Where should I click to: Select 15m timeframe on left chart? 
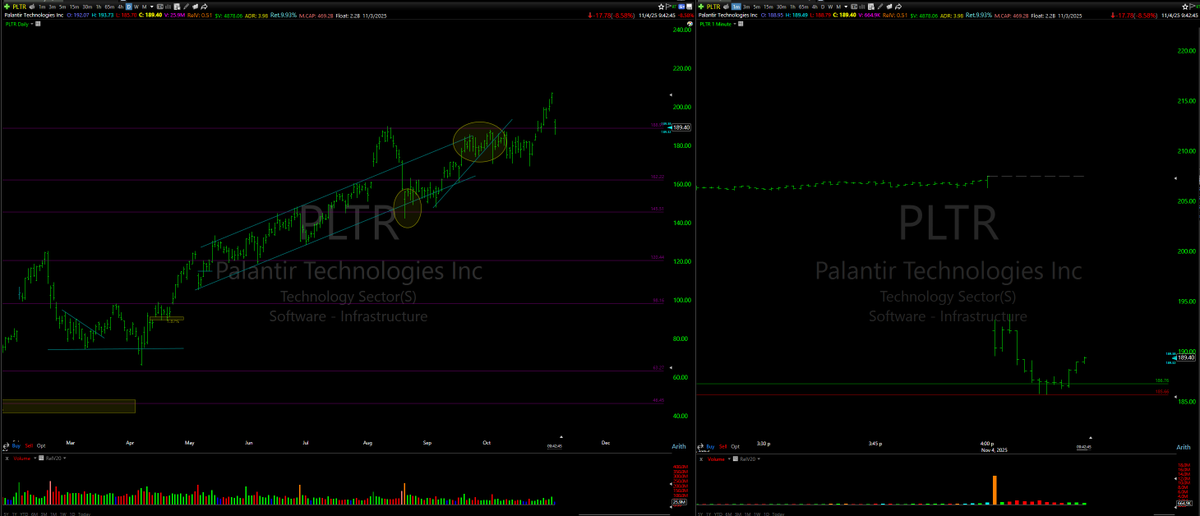tap(75, 6)
